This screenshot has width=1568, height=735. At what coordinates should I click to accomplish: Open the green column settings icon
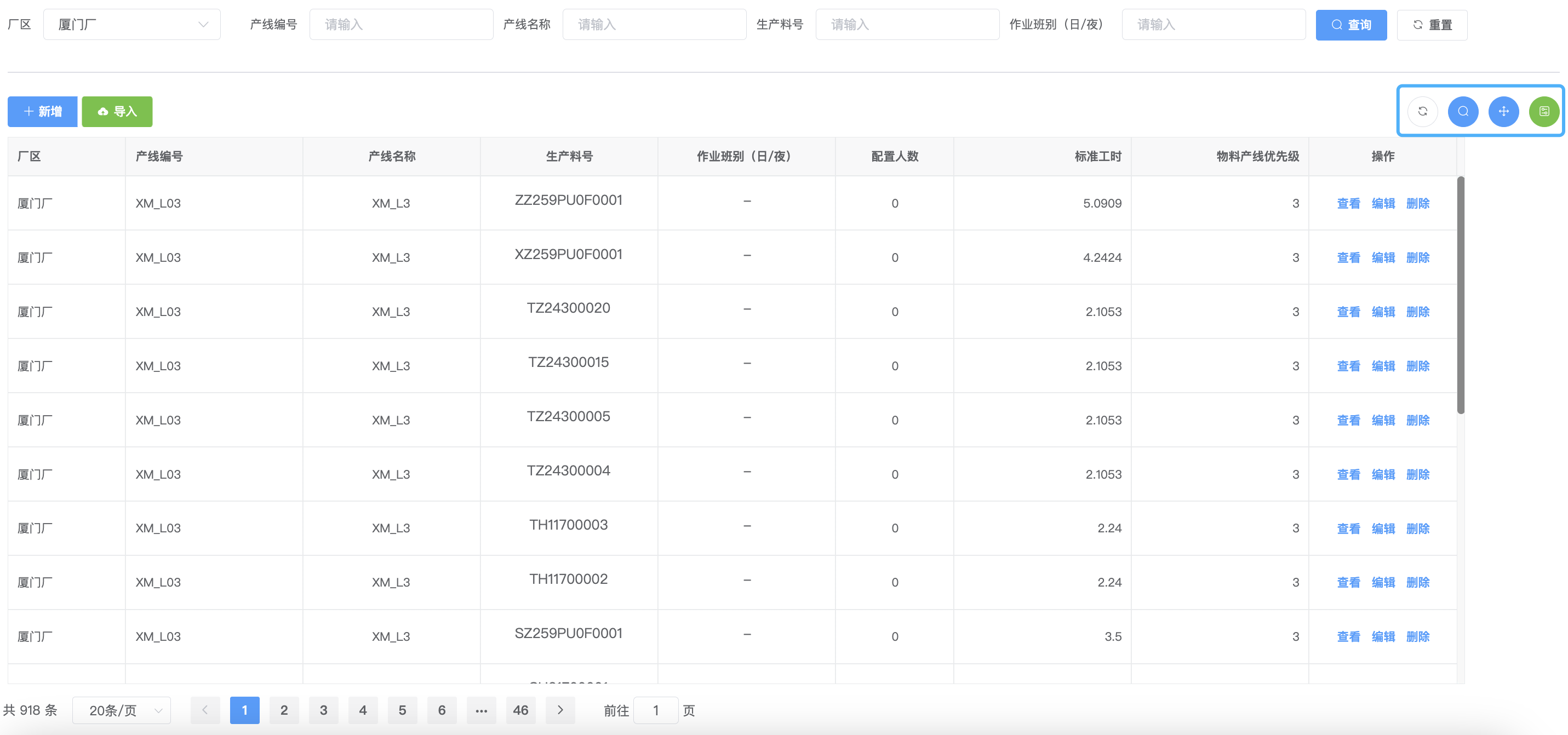coord(1544,111)
